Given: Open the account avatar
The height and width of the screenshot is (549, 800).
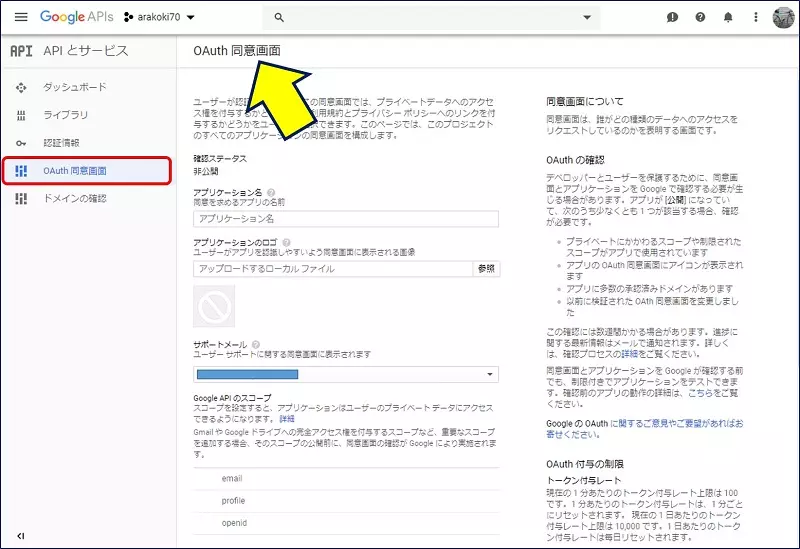Looking at the screenshot, I should click(783, 17).
